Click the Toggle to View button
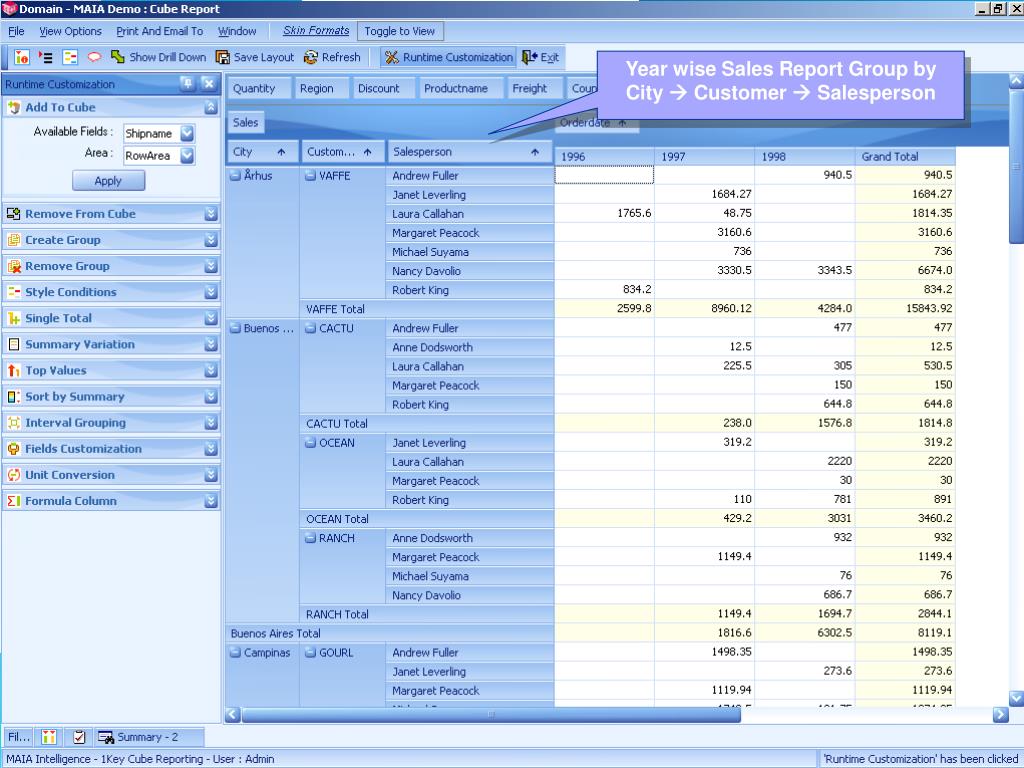The height and width of the screenshot is (768, 1024). point(399,31)
